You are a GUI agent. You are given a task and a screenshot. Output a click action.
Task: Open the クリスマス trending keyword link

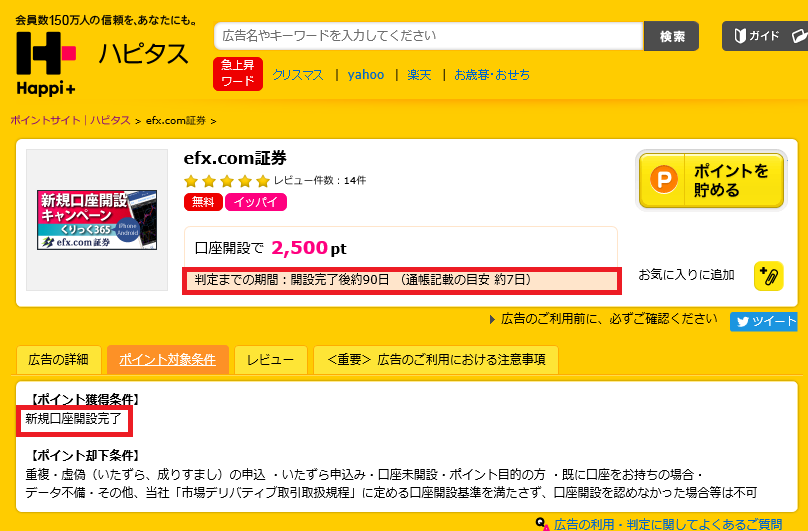click(x=297, y=75)
